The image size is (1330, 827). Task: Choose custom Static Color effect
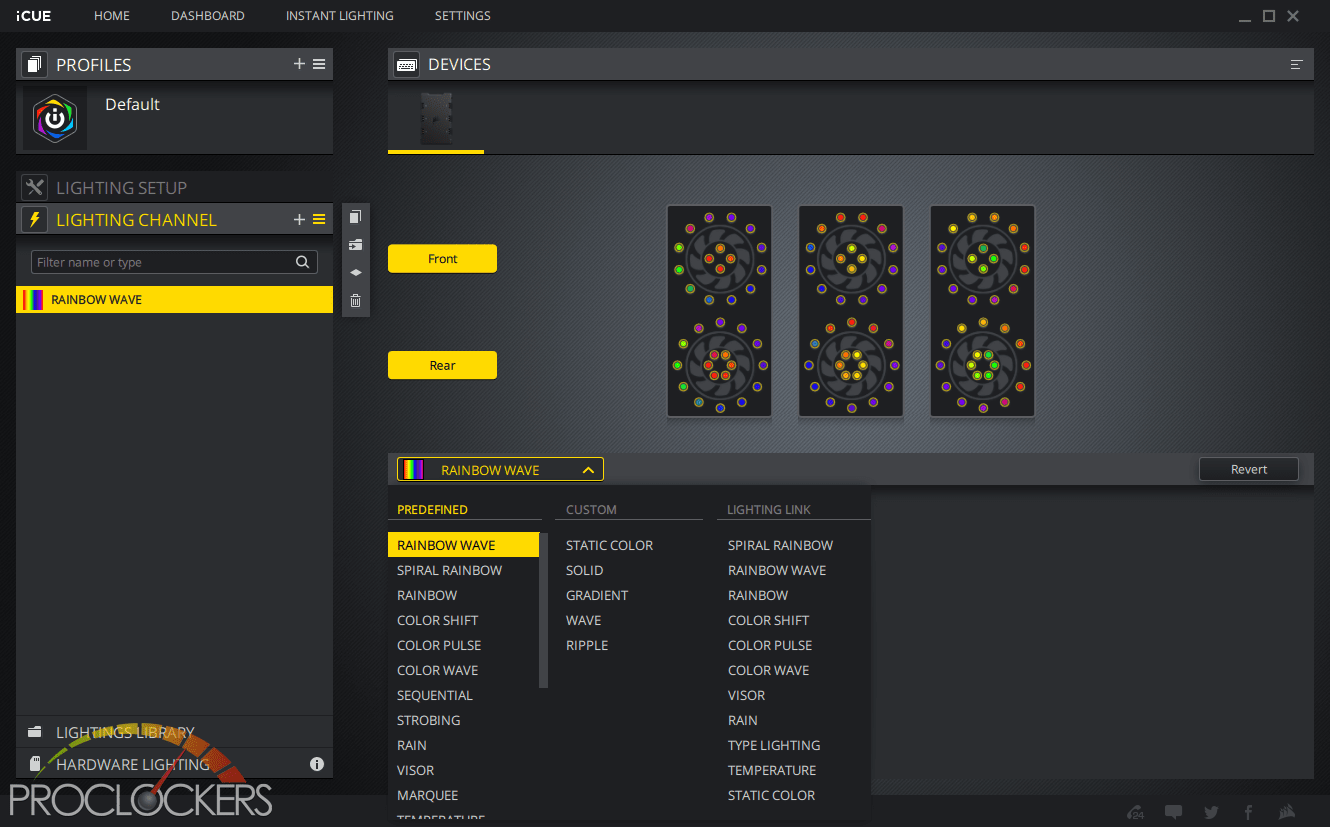click(609, 545)
